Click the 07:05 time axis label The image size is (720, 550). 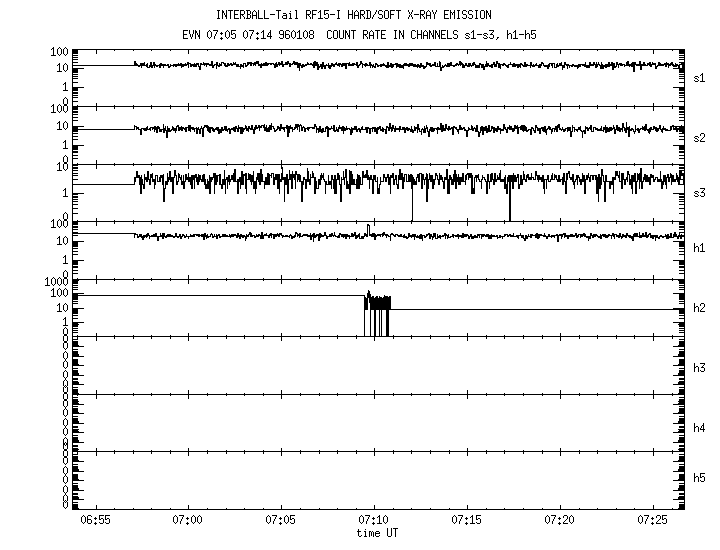280,521
